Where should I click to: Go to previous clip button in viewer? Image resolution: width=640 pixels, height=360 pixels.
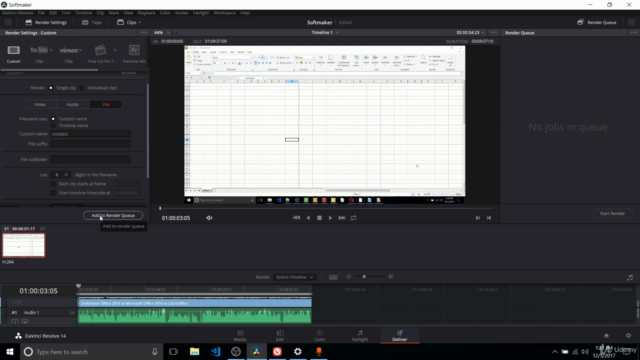pyautogui.click(x=489, y=218)
